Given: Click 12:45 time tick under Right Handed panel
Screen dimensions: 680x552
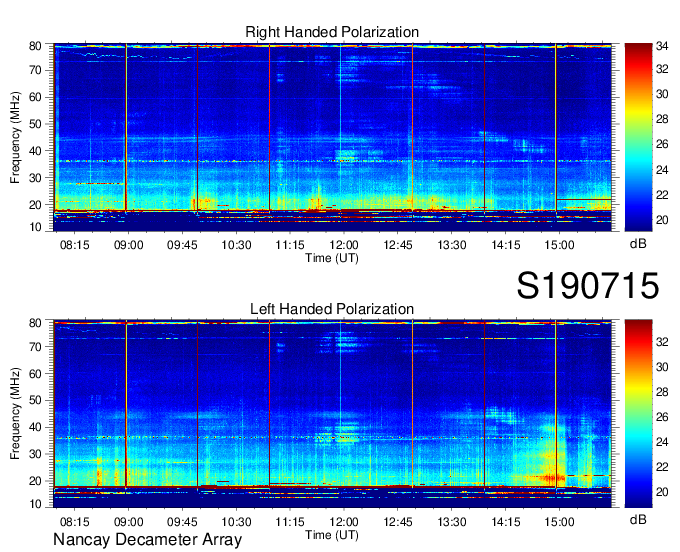Looking at the screenshot, I should coord(398,245).
